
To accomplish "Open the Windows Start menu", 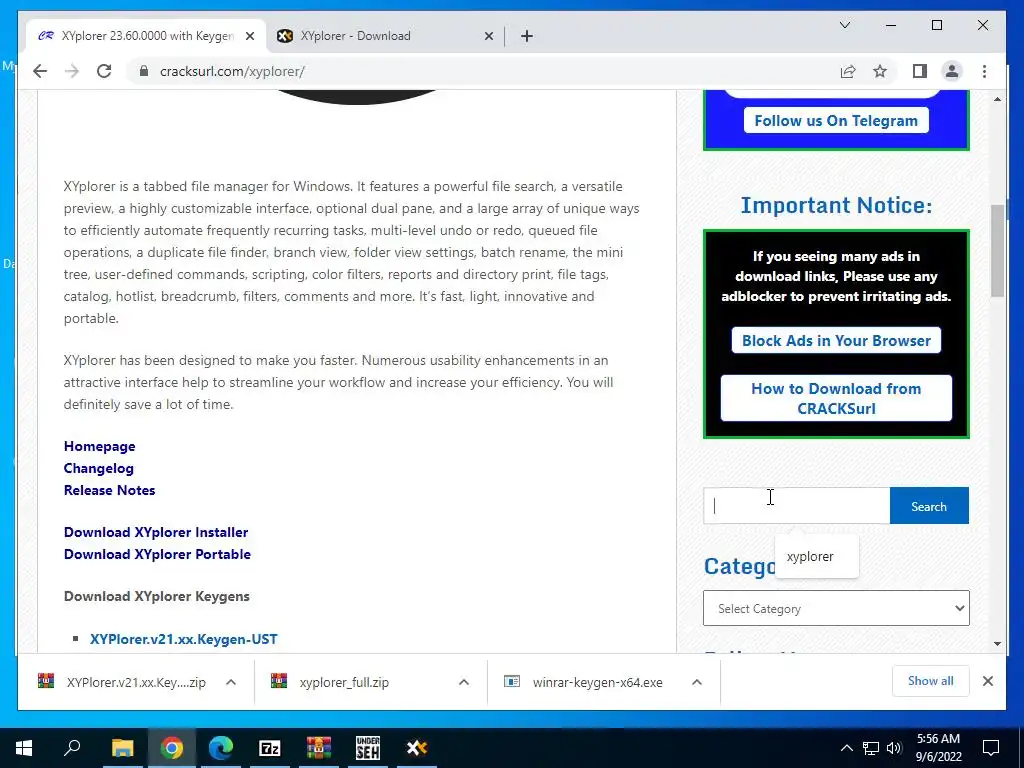I will point(24,748).
